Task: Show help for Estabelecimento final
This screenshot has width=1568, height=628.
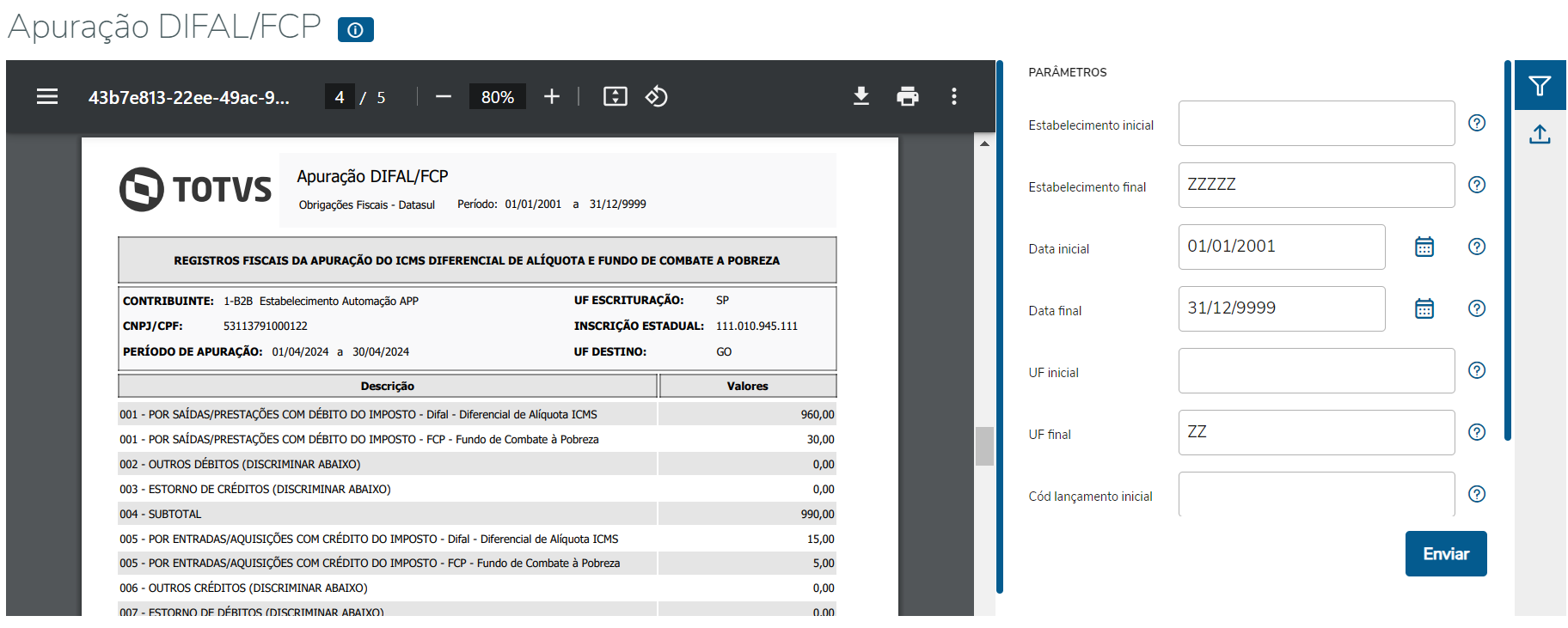Action: click(x=1477, y=185)
